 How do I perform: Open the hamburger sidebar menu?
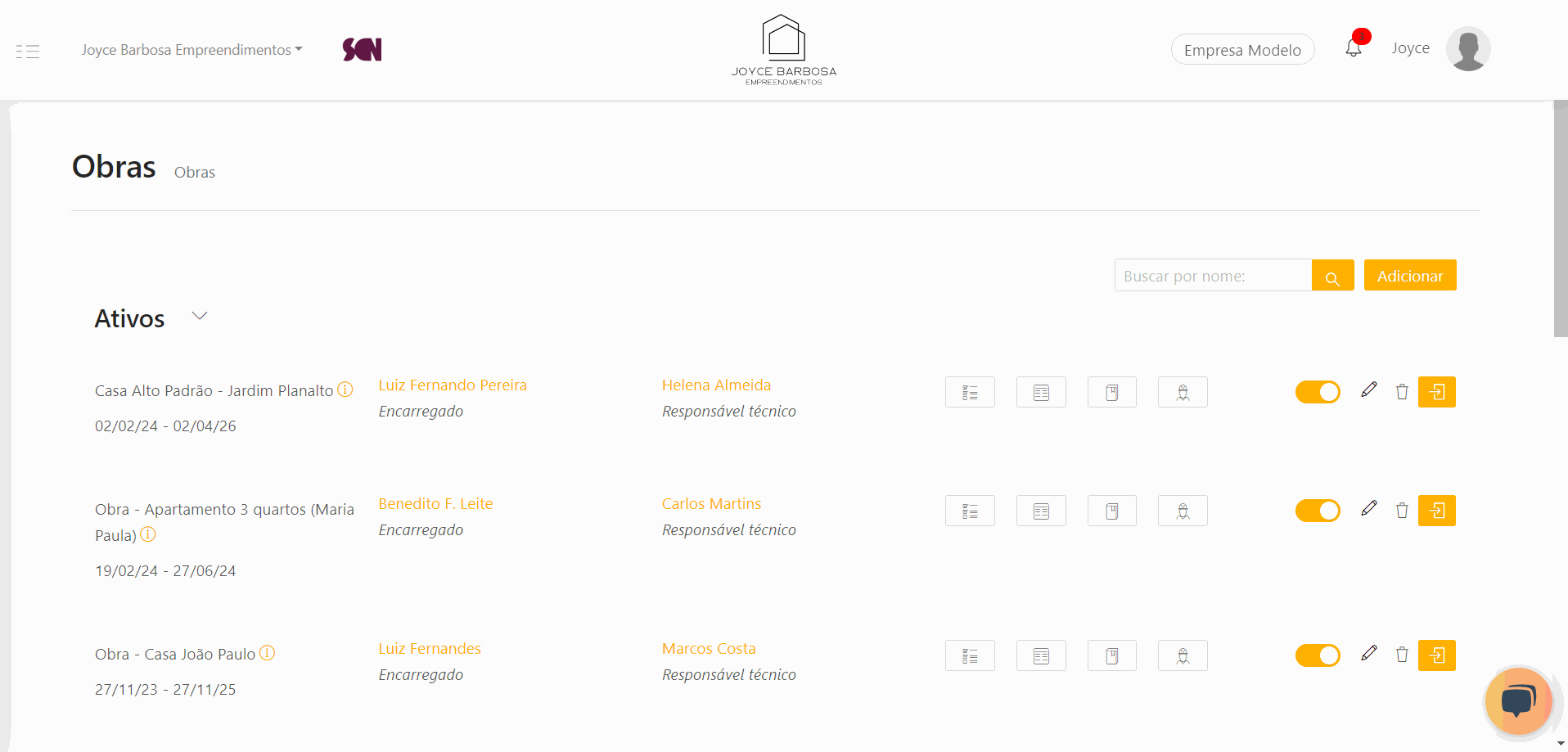[x=28, y=52]
